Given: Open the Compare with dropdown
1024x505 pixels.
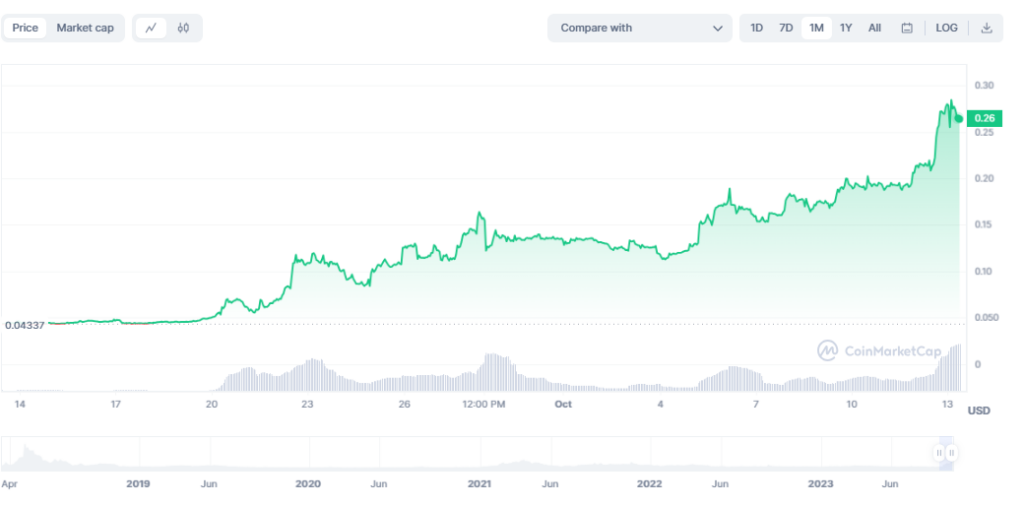Looking at the screenshot, I should [640, 28].
